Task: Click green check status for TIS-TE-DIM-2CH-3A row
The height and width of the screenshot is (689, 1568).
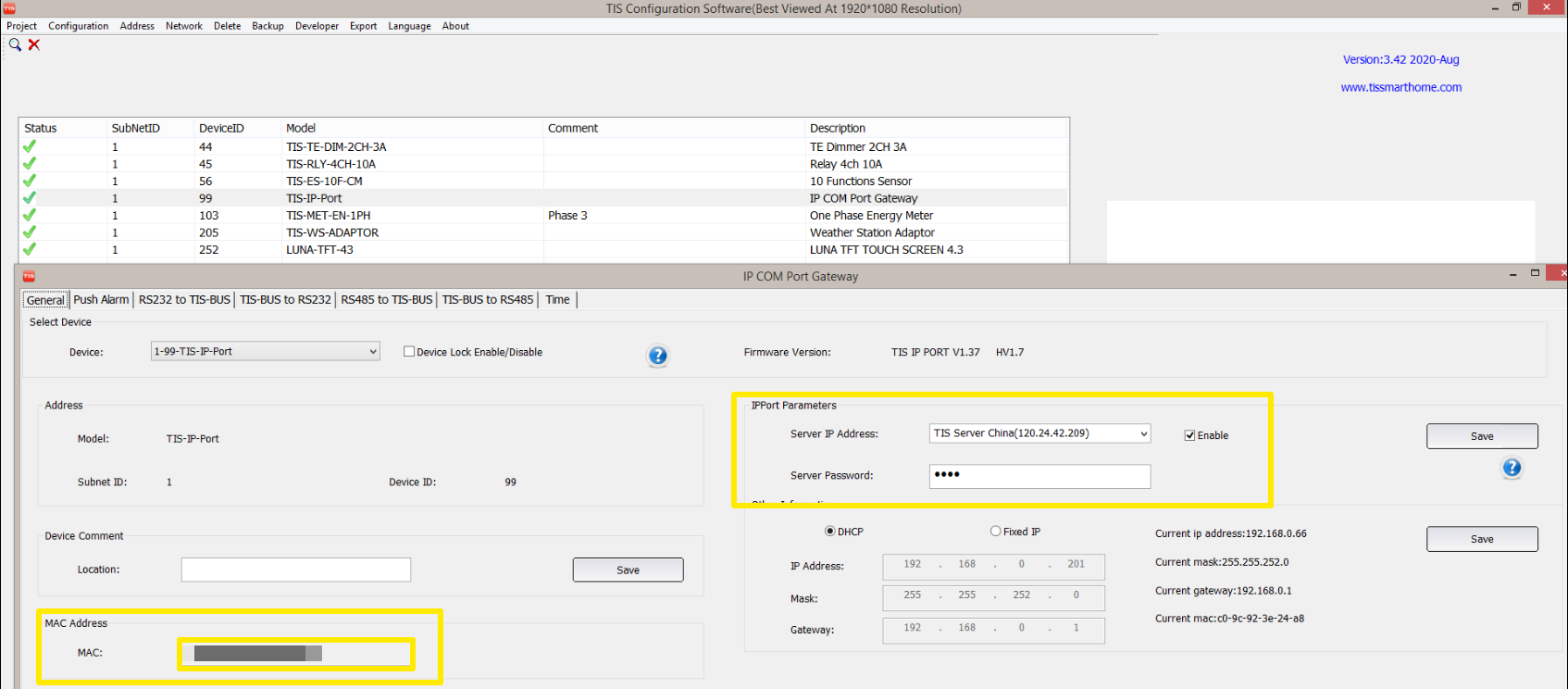Action: coord(30,146)
